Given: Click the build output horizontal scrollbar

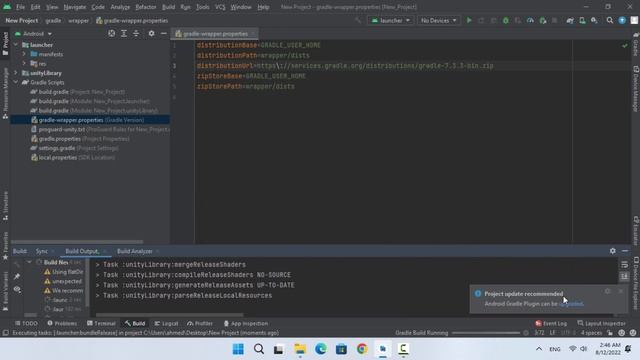Looking at the screenshot, I should pos(170,315).
